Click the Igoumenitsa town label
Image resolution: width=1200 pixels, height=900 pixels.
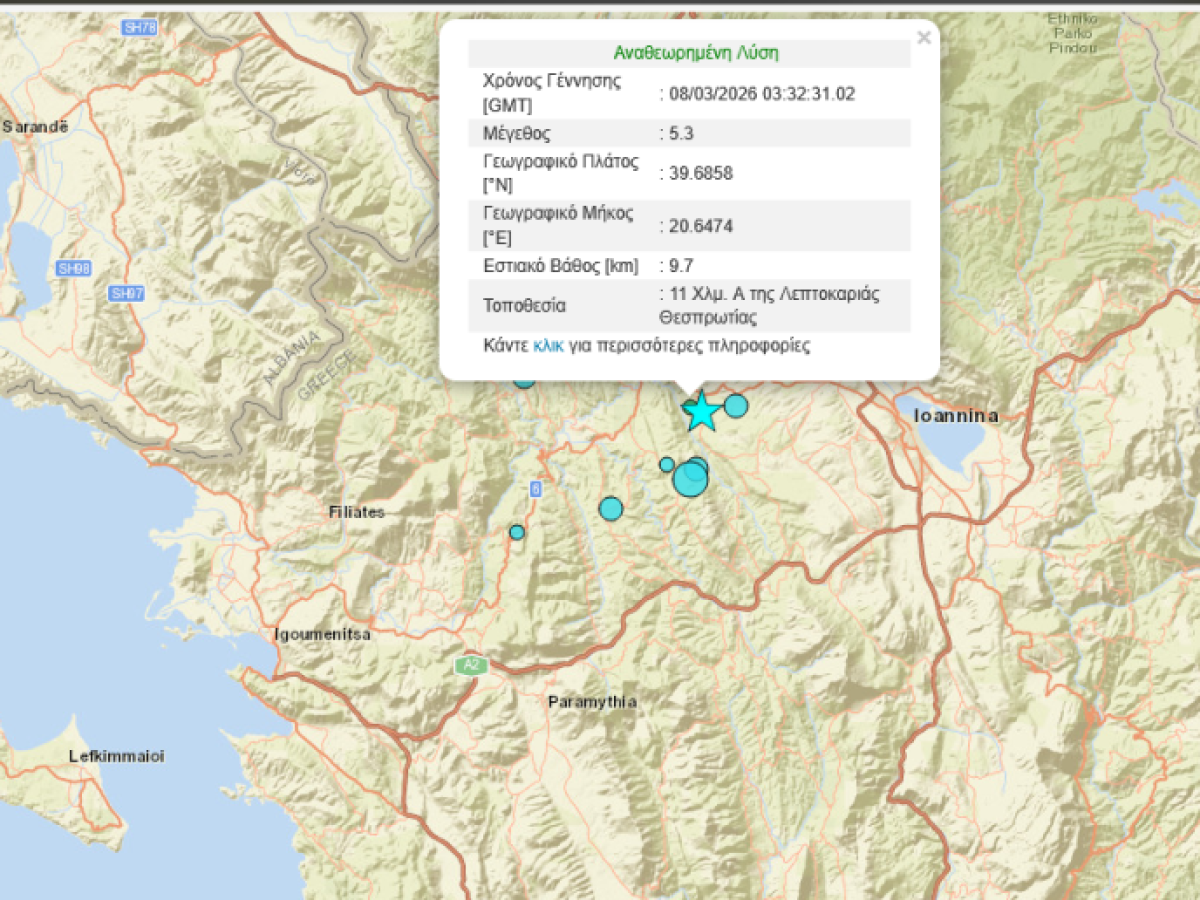[322, 634]
